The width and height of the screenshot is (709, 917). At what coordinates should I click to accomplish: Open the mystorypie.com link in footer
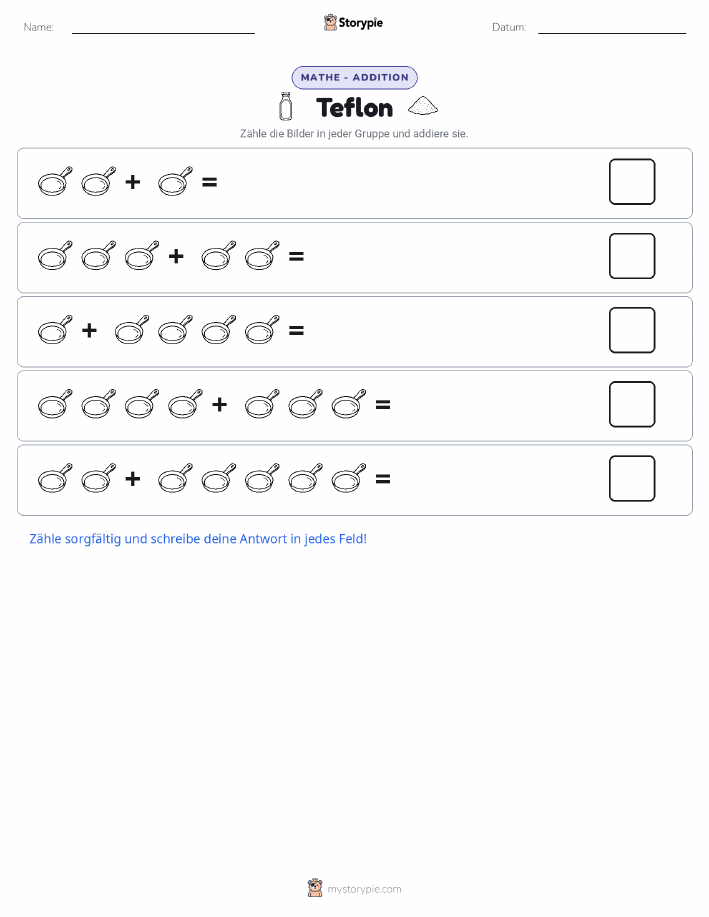(364, 889)
